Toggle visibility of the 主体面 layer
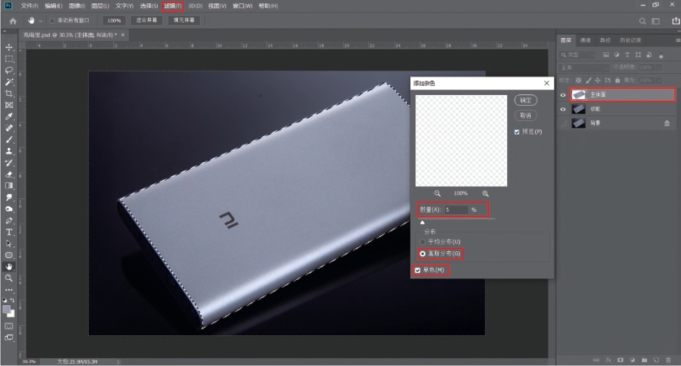The image size is (681, 366). tap(563, 95)
